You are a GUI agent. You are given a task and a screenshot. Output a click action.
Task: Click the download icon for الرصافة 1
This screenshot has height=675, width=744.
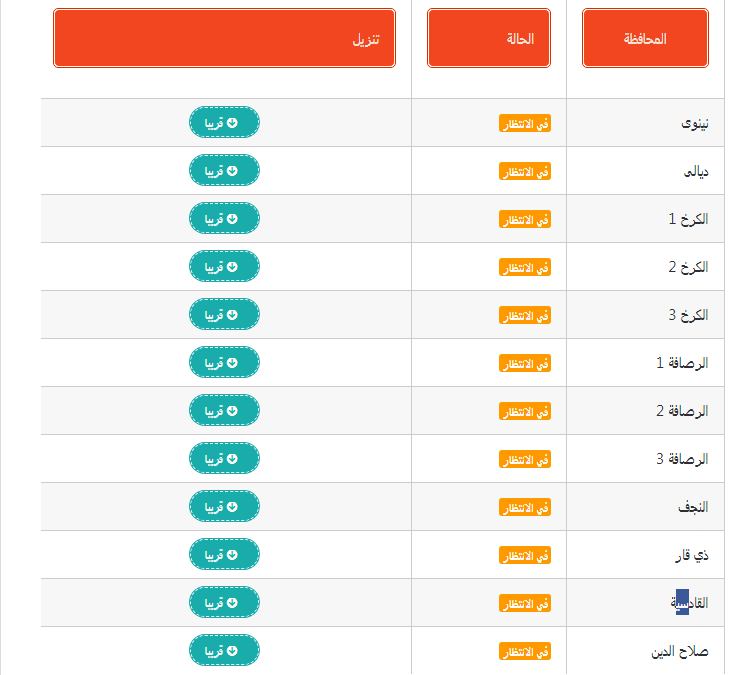(x=232, y=363)
